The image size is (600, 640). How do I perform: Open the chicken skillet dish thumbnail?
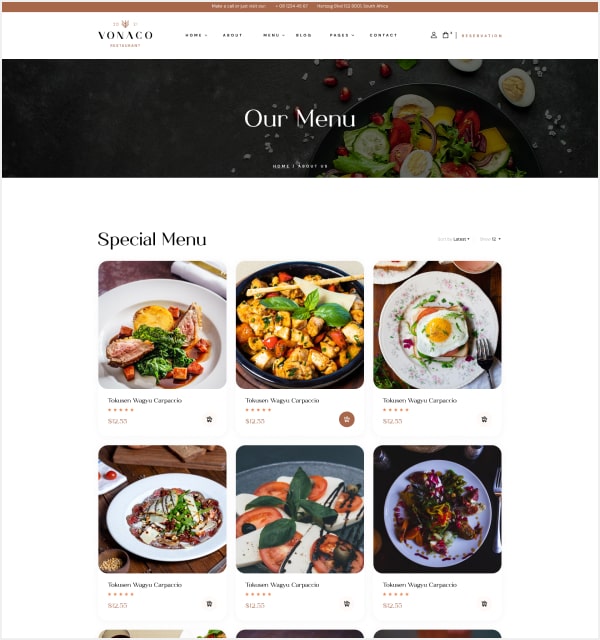300,325
